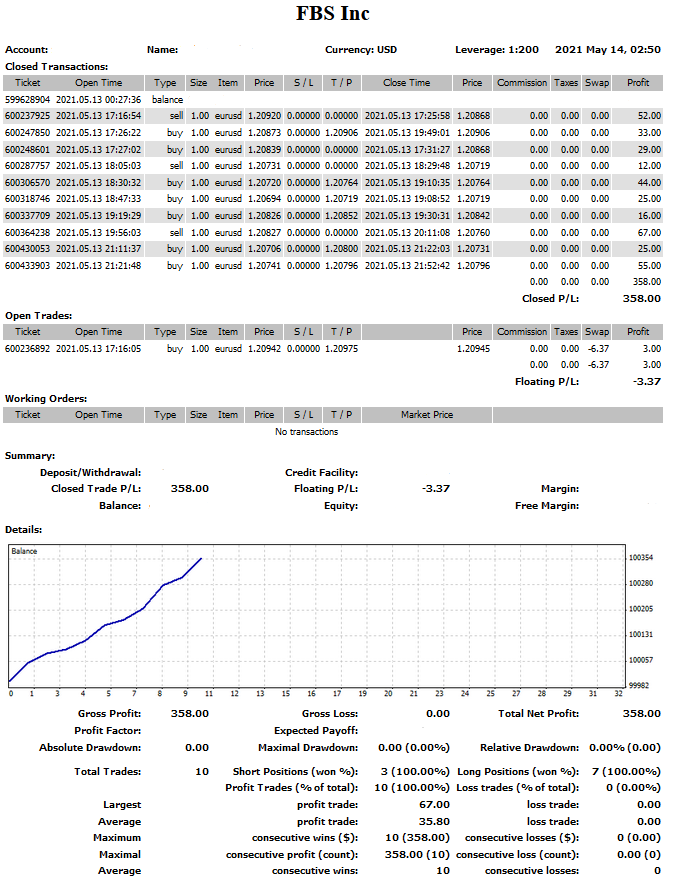
Task: Click the "Working Orders:" section heading
Action: point(46,399)
